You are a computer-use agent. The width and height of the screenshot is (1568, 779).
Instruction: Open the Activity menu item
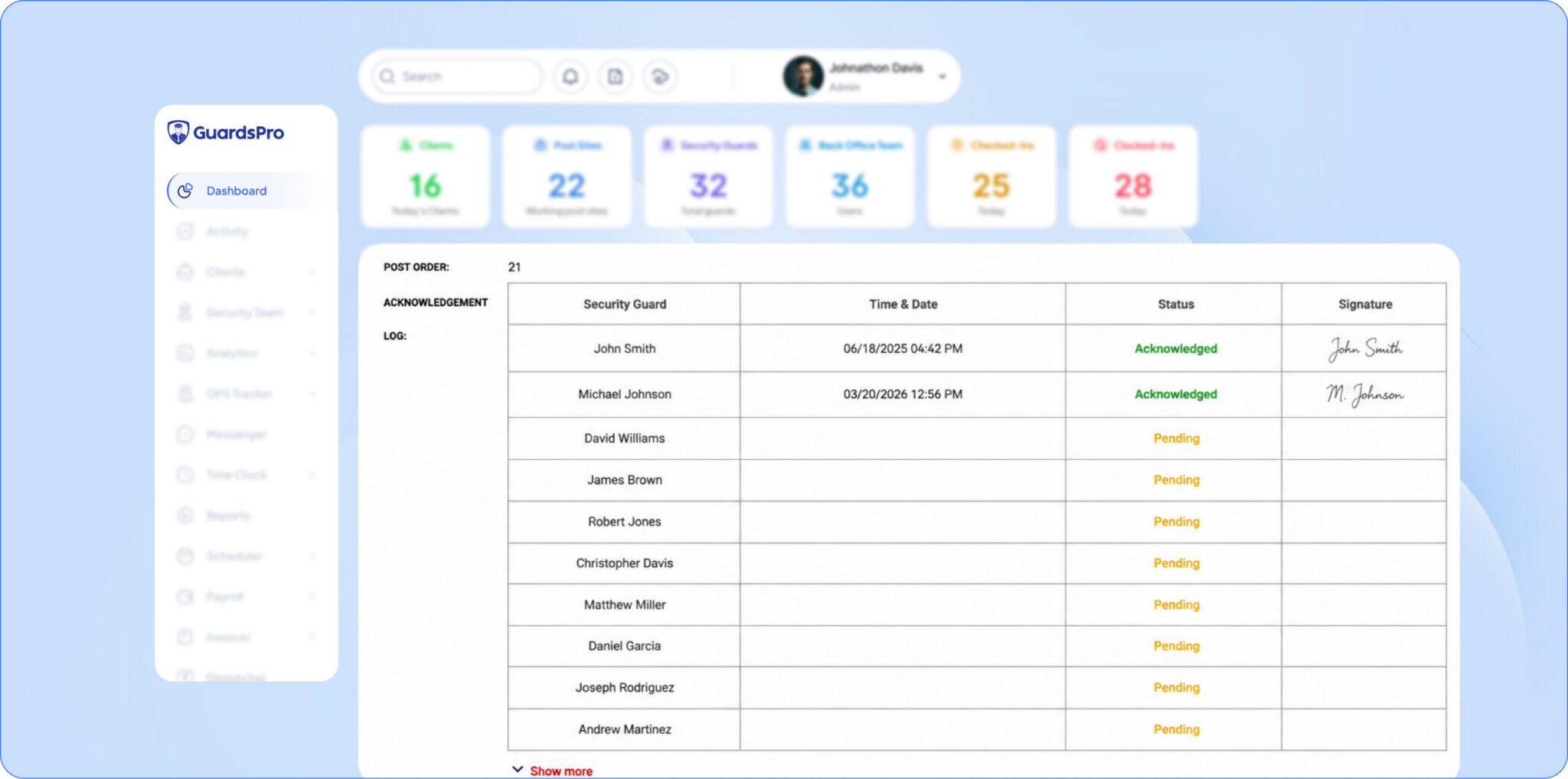click(x=227, y=231)
